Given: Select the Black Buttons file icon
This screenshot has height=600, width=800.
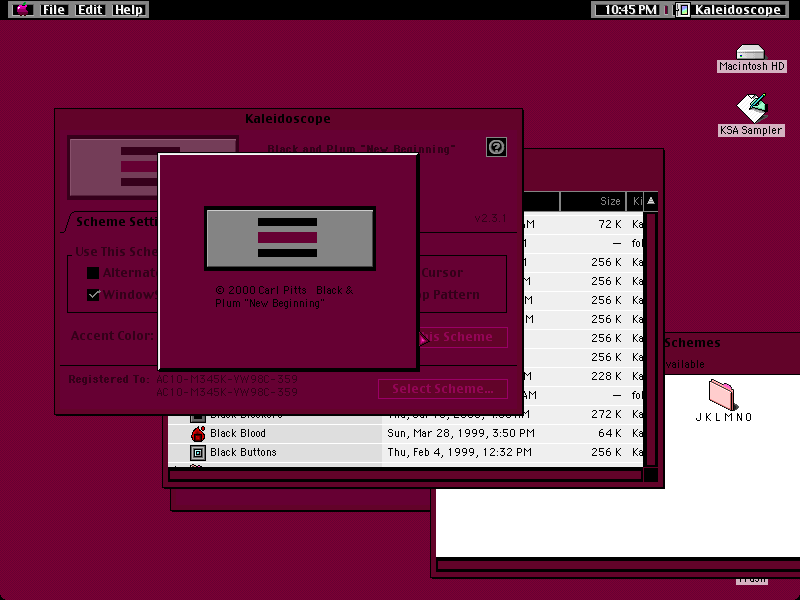Looking at the screenshot, I should 197,452.
